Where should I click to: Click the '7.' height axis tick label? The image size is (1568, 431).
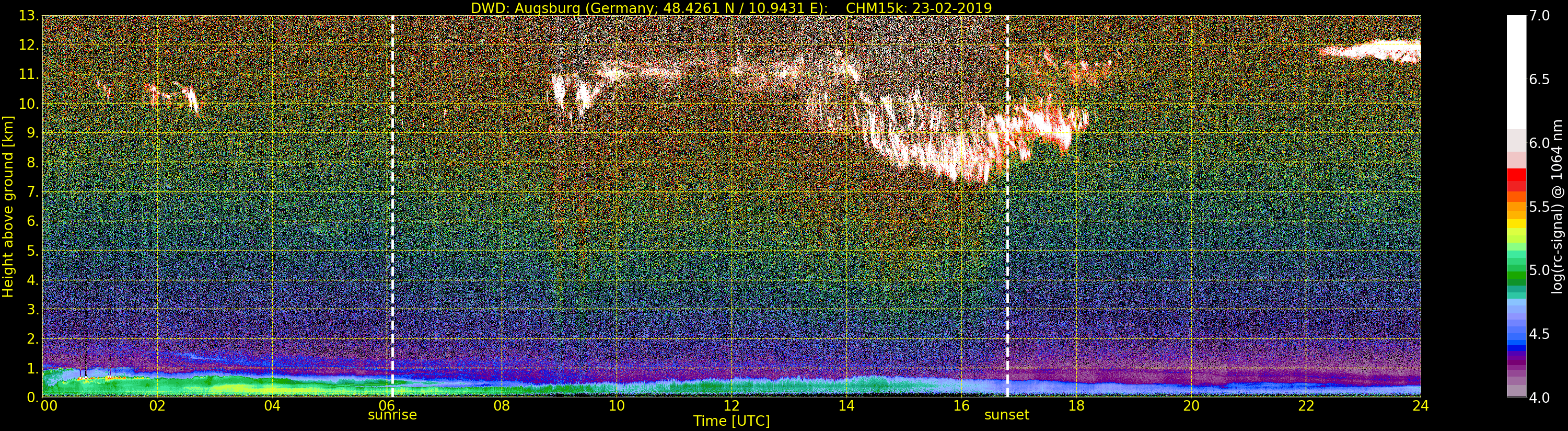click(33, 191)
